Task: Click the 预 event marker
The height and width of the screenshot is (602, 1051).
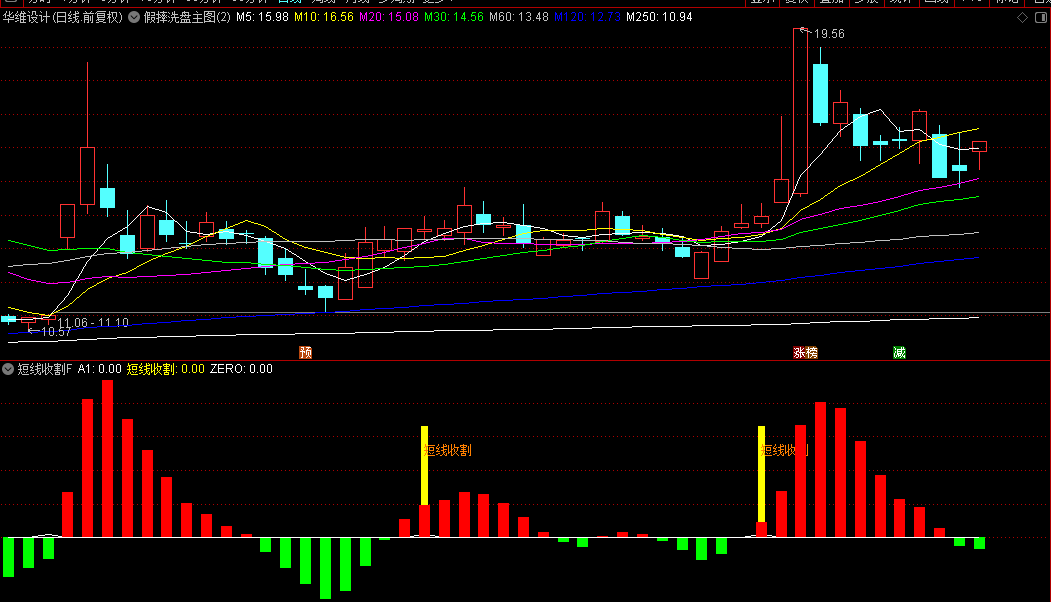Action: [x=306, y=353]
